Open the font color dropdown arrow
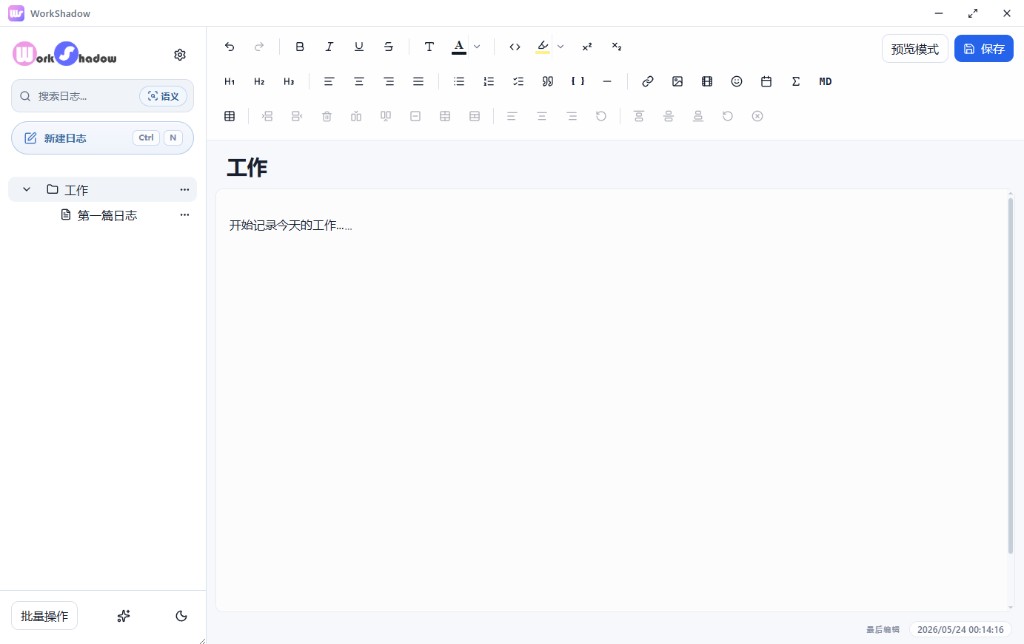This screenshot has height=644, width=1024. point(477,46)
